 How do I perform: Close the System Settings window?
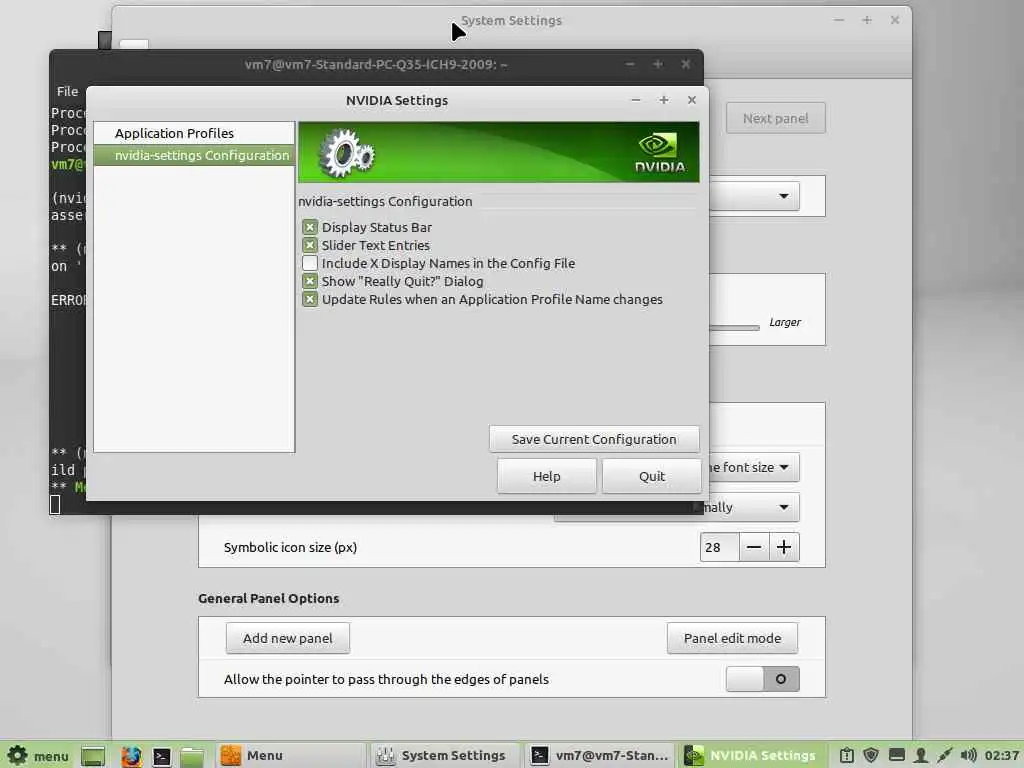tap(895, 20)
